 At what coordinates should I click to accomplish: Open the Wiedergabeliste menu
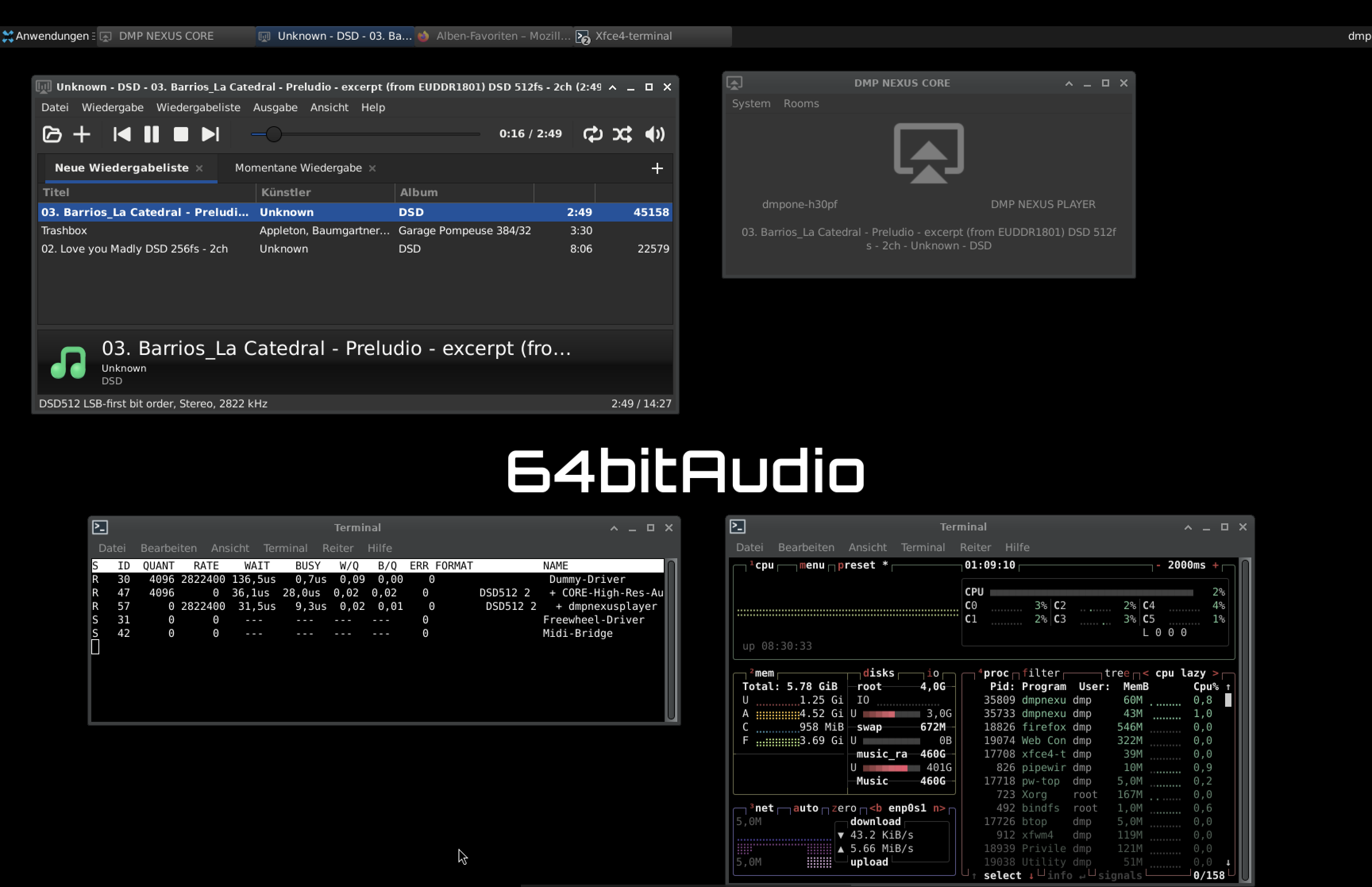point(198,107)
